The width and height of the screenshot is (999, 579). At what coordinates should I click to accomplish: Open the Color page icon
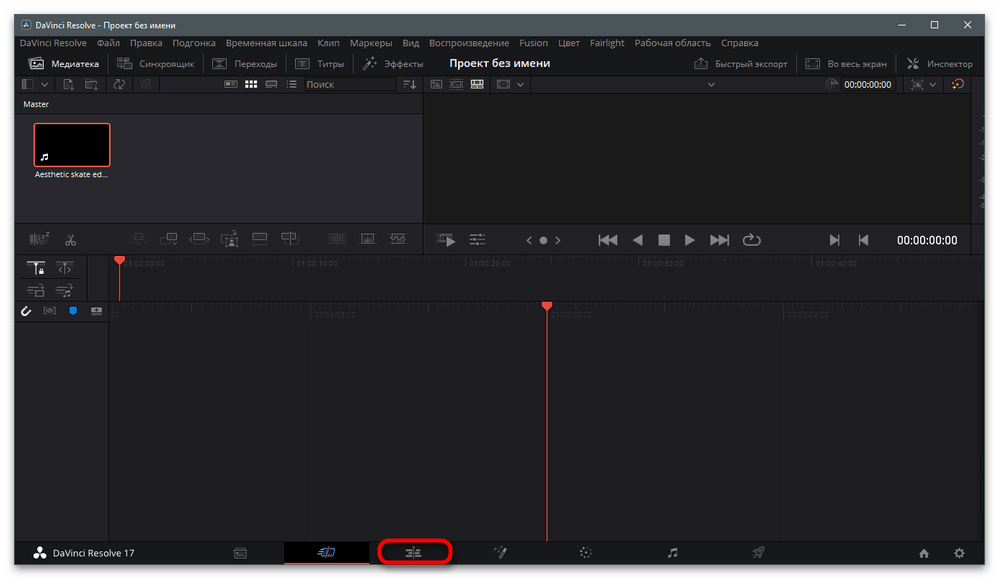[x=586, y=552]
